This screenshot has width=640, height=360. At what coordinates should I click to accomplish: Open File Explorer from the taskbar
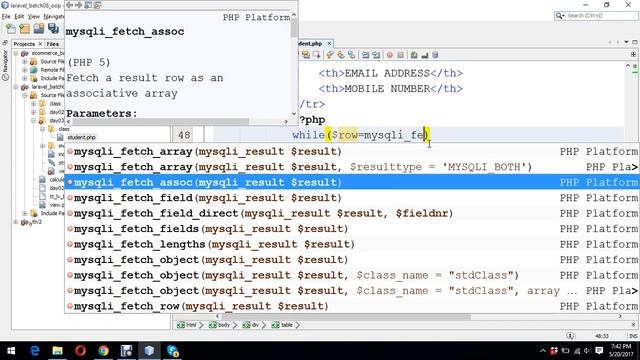pyautogui.click(x=58, y=351)
